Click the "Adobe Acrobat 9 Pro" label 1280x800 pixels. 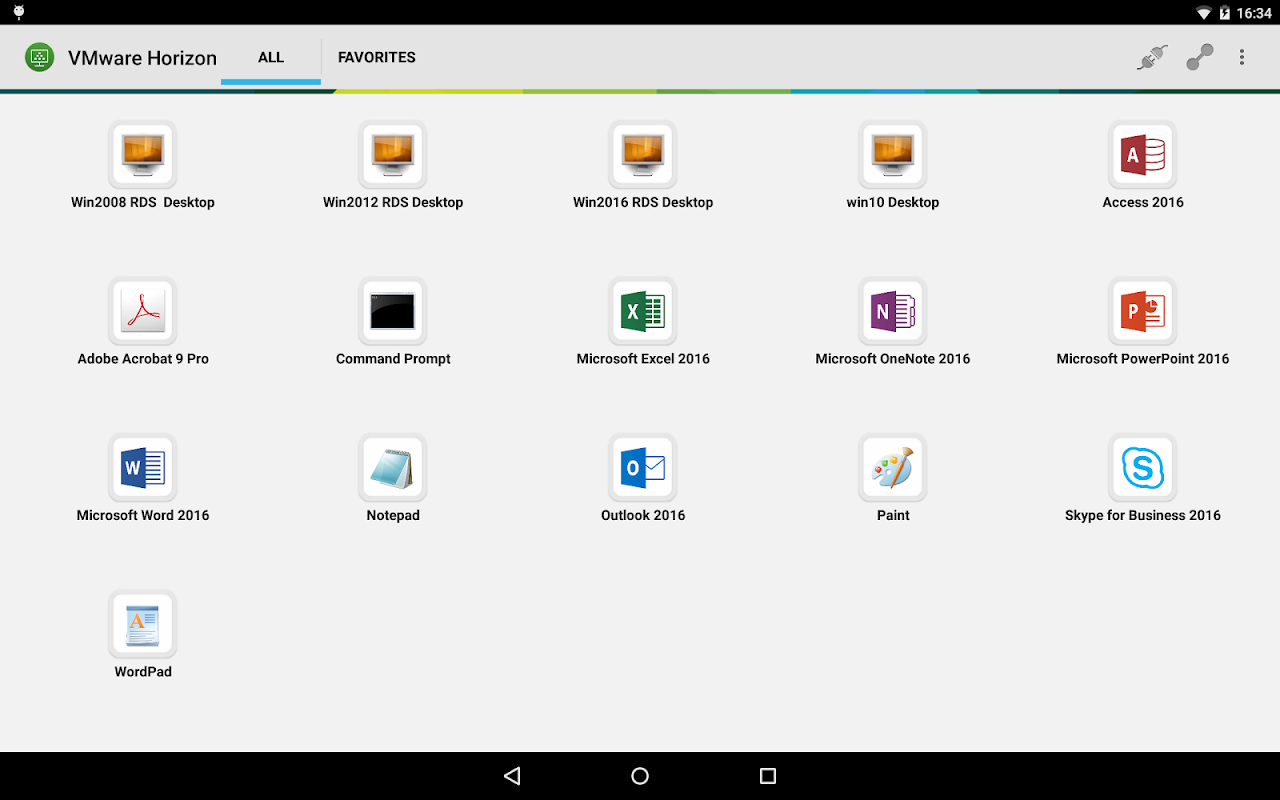coord(143,359)
